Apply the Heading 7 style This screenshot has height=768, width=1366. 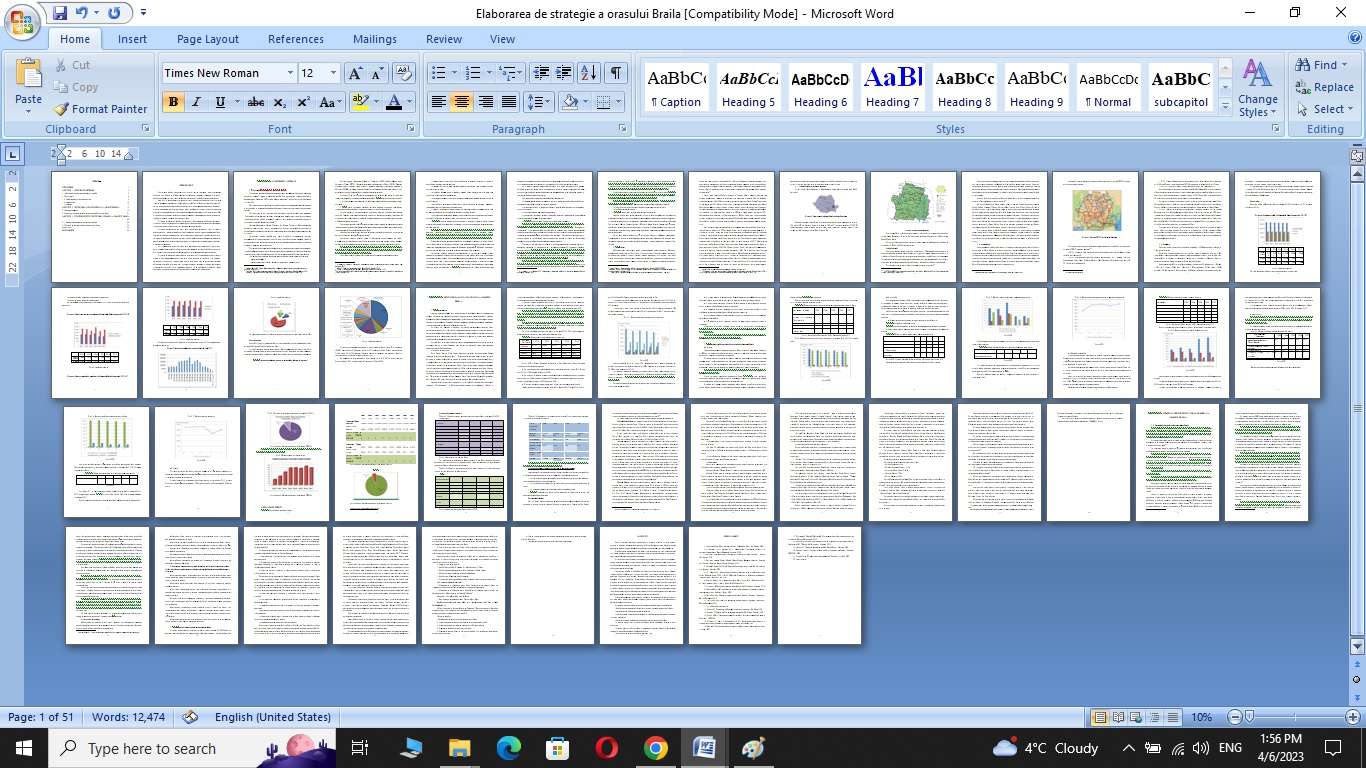892,88
